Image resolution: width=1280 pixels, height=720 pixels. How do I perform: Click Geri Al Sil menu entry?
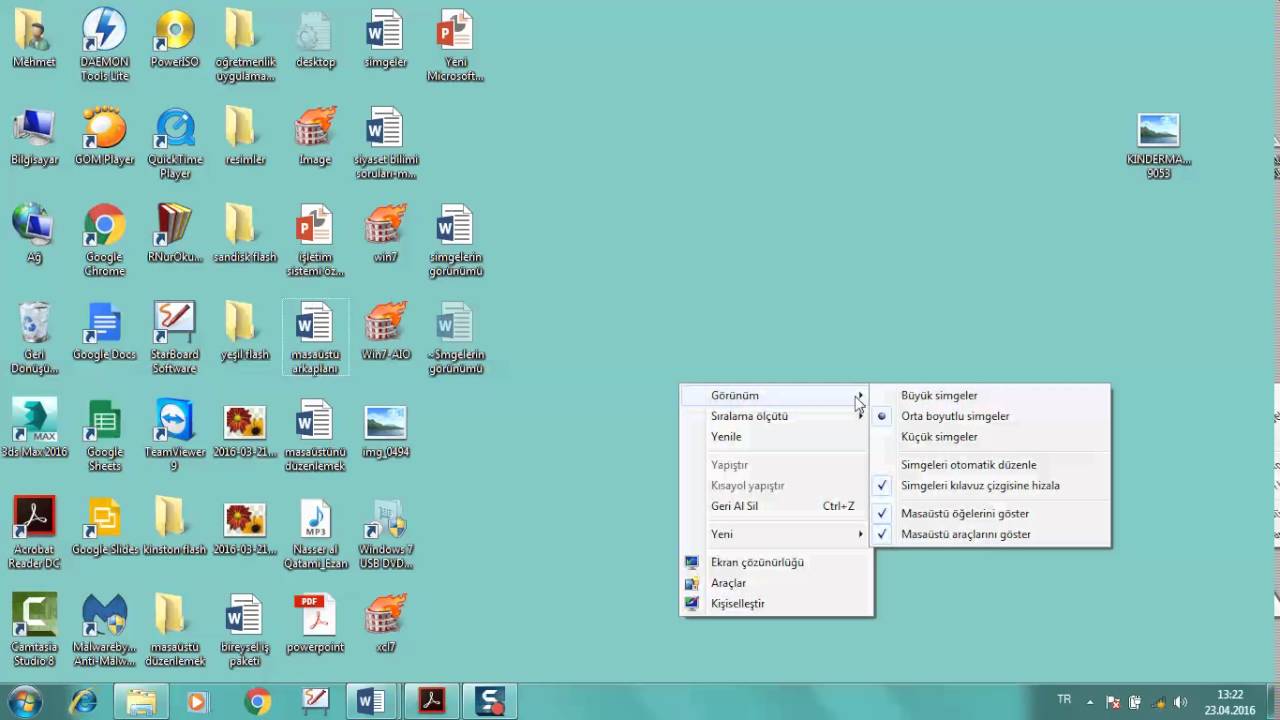tap(776, 506)
